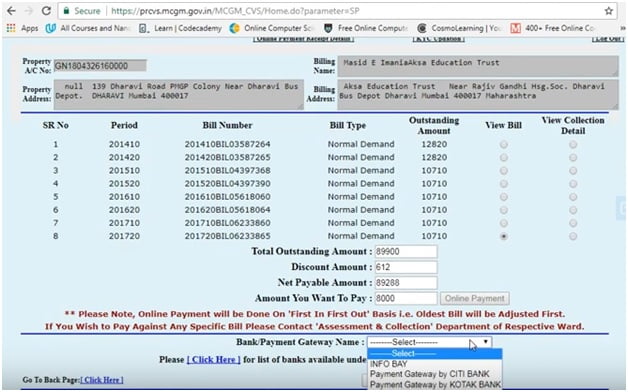
Task: Select View Collection Detail radio for row 6
Action: point(573,210)
